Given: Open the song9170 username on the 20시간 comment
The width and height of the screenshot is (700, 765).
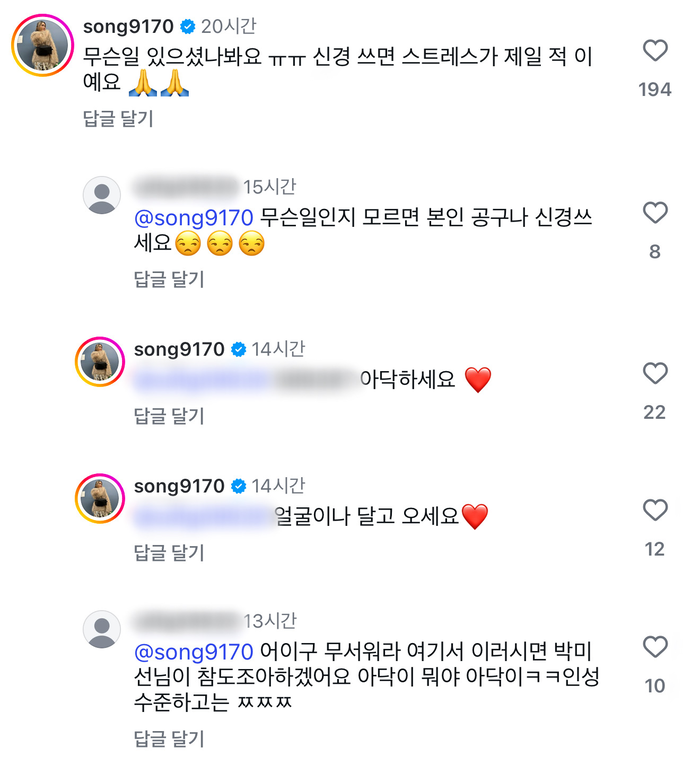Looking at the screenshot, I should (129, 26).
